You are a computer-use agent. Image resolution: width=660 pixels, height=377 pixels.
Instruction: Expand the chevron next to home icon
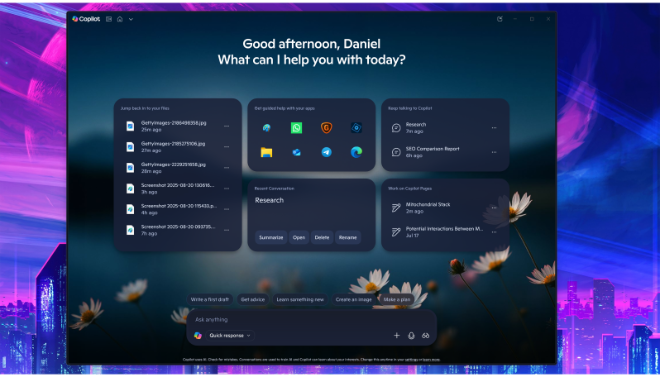(131, 19)
